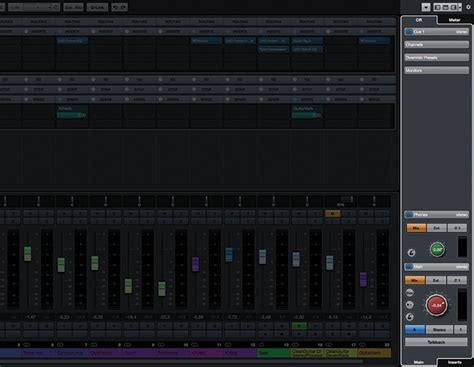Toggle the blue A monitor button
Image resolution: width=474 pixels, height=367 pixels.
coord(415,330)
